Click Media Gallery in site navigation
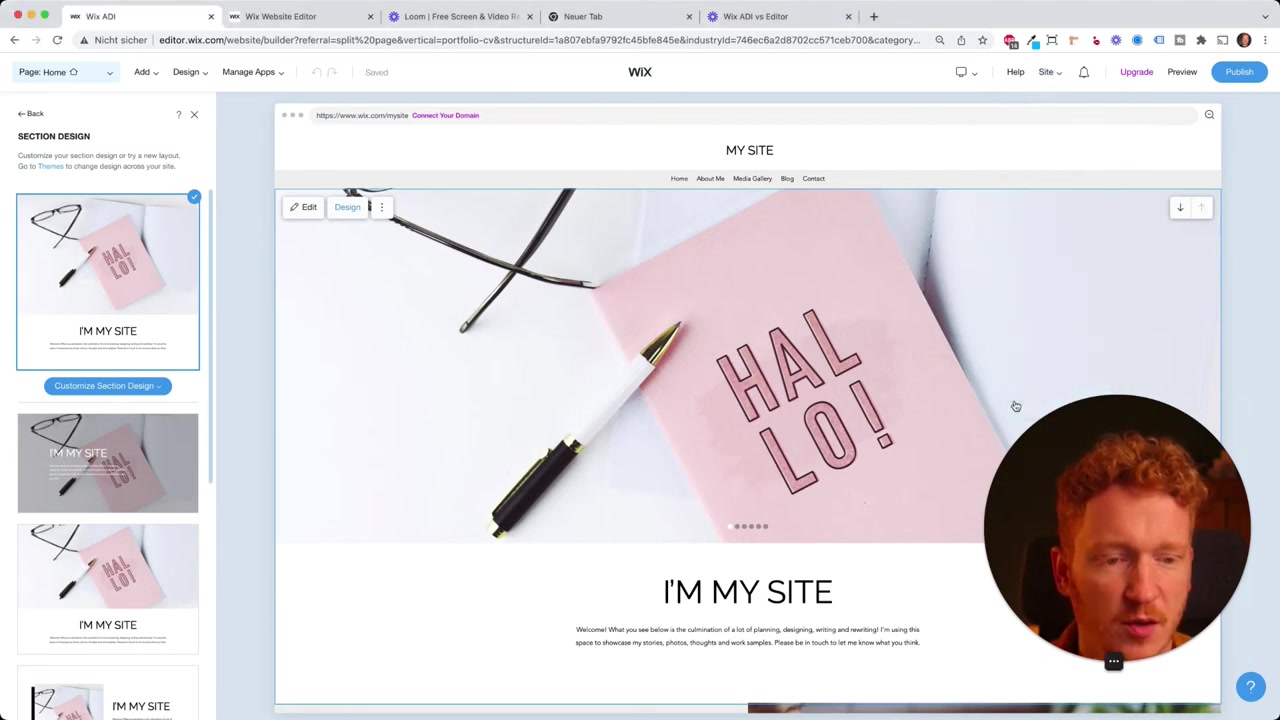The height and width of the screenshot is (720, 1280). pyautogui.click(x=752, y=179)
